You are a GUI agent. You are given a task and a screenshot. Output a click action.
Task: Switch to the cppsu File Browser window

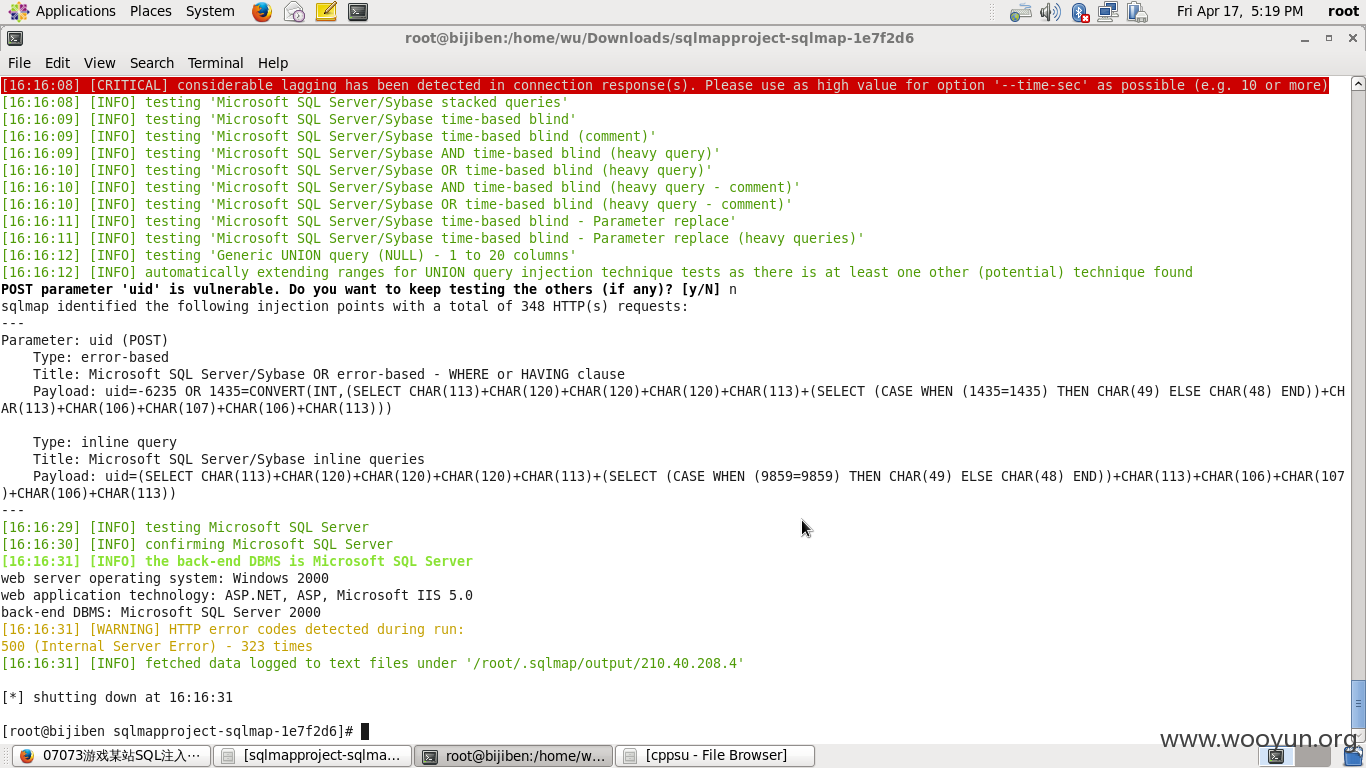pyautogui.click(x=715, y=756)
